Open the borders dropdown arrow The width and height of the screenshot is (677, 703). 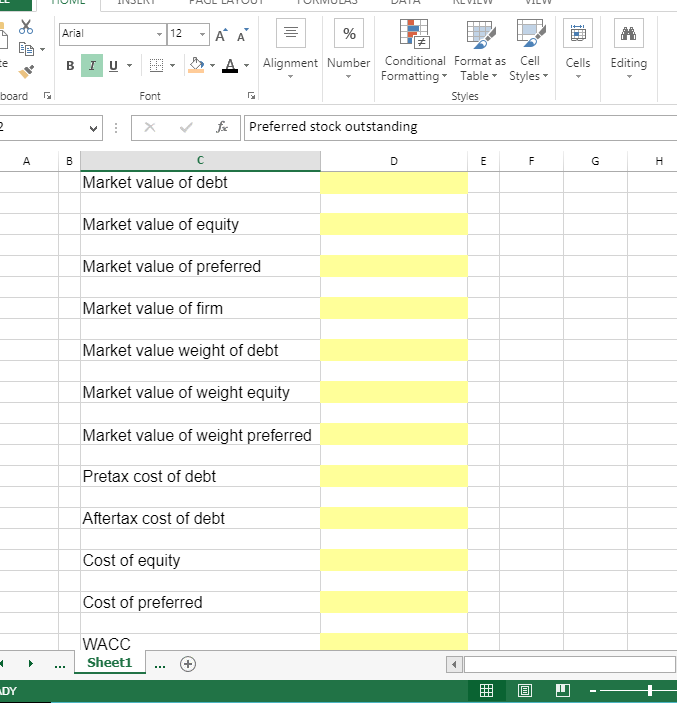[172, 66]
